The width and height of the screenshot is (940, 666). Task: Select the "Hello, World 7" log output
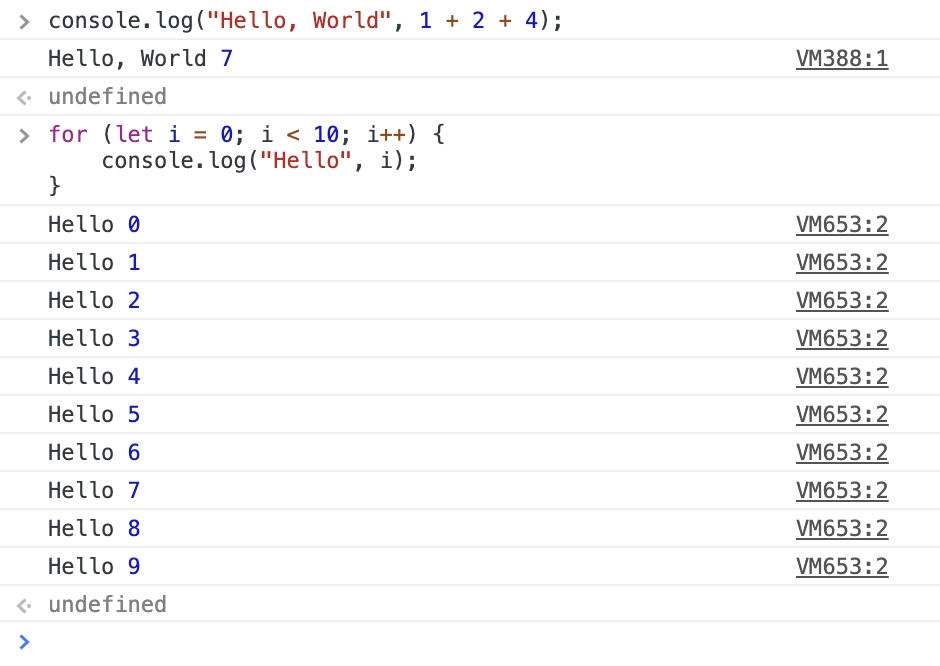(140, 59)
